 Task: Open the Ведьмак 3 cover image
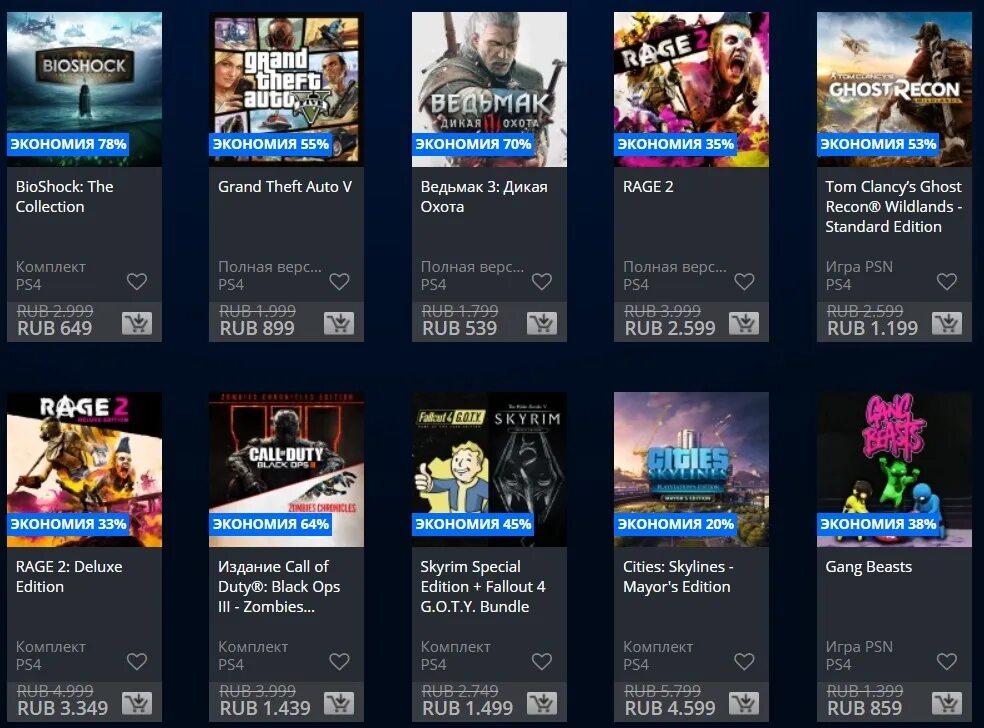point(489,89)
